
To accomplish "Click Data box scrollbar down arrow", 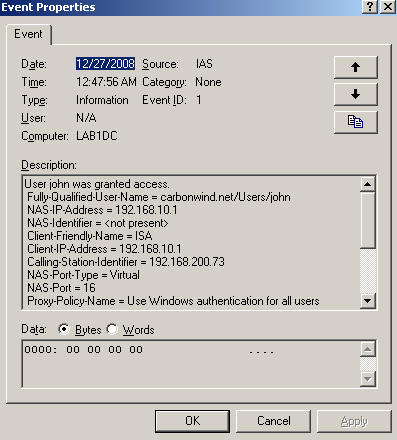I will pyautogui.click(x=368, y=379).
